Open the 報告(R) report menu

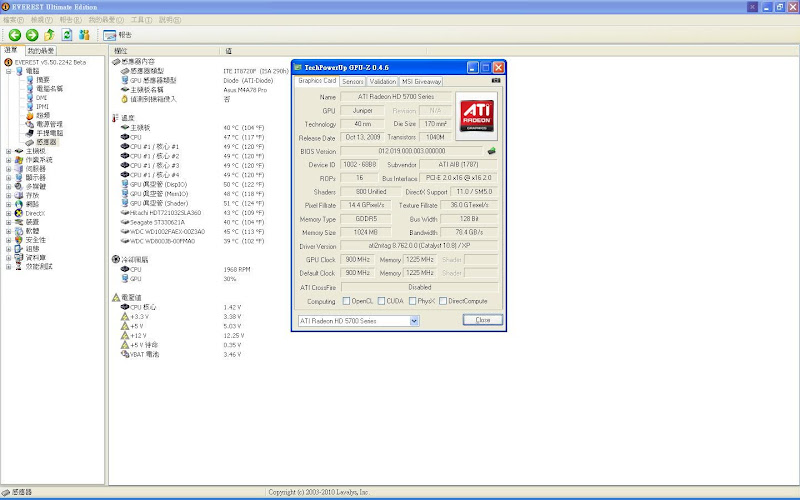[x=70, y=20]
